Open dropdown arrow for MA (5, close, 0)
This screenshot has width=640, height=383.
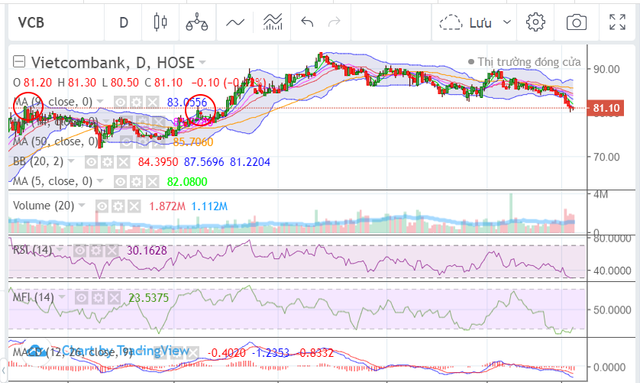click(100, 181)
